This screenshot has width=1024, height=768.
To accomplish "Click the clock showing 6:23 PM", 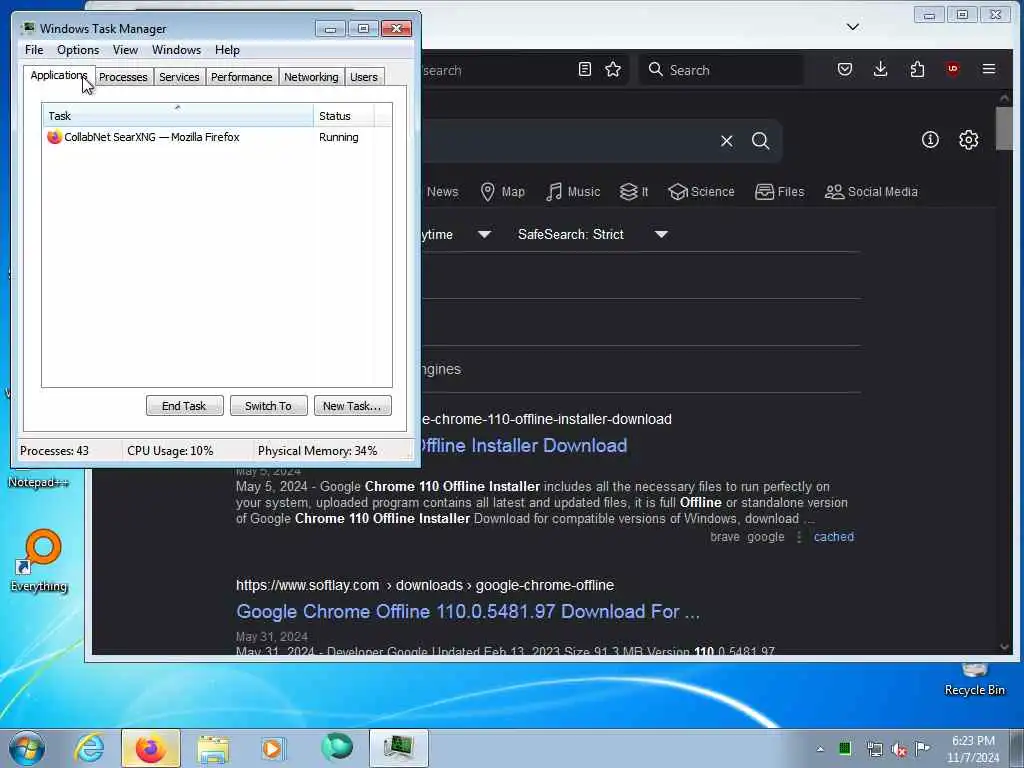I will 972,741.
